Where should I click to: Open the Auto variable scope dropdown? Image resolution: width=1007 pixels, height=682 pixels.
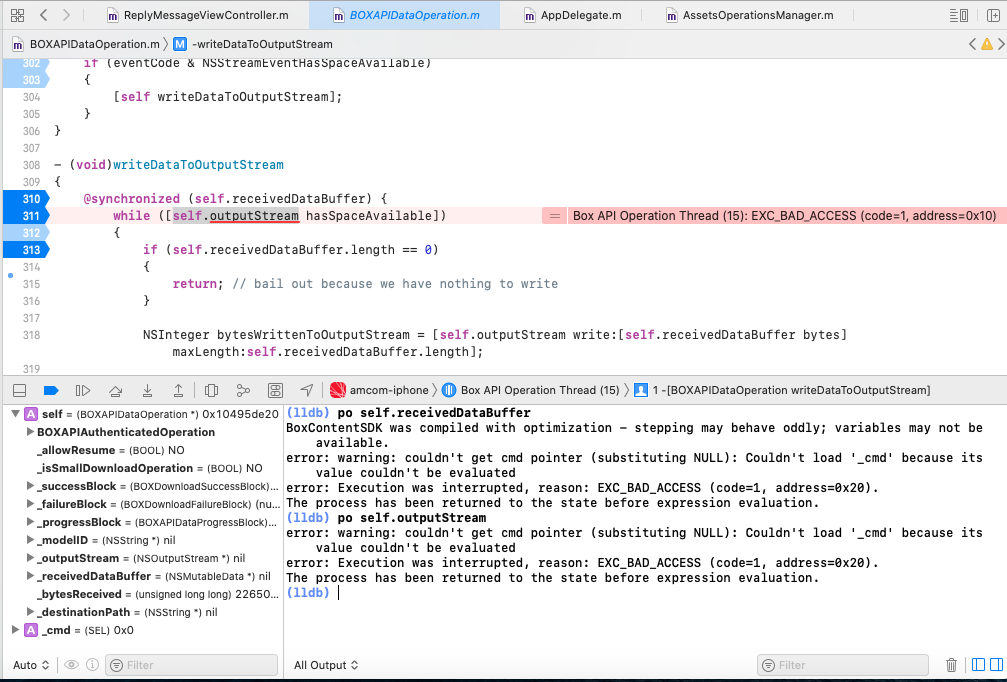[x=30, y=664]
